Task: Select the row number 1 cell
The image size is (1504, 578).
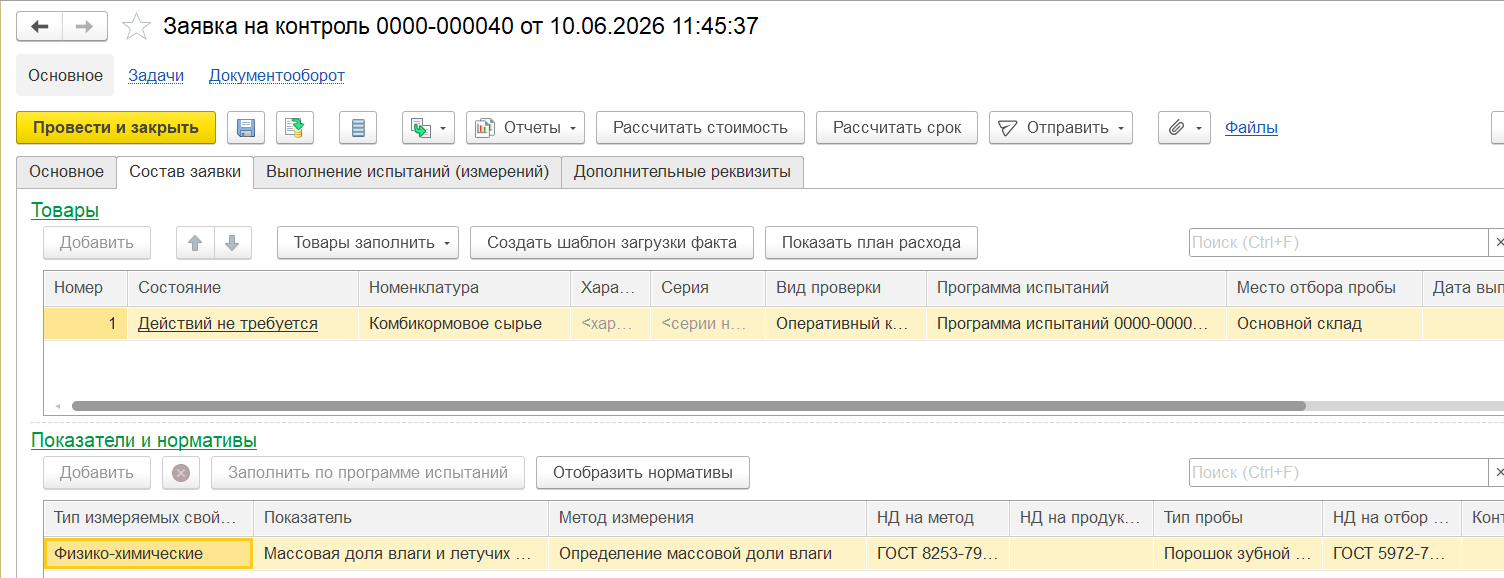Action: coord(85,324)
